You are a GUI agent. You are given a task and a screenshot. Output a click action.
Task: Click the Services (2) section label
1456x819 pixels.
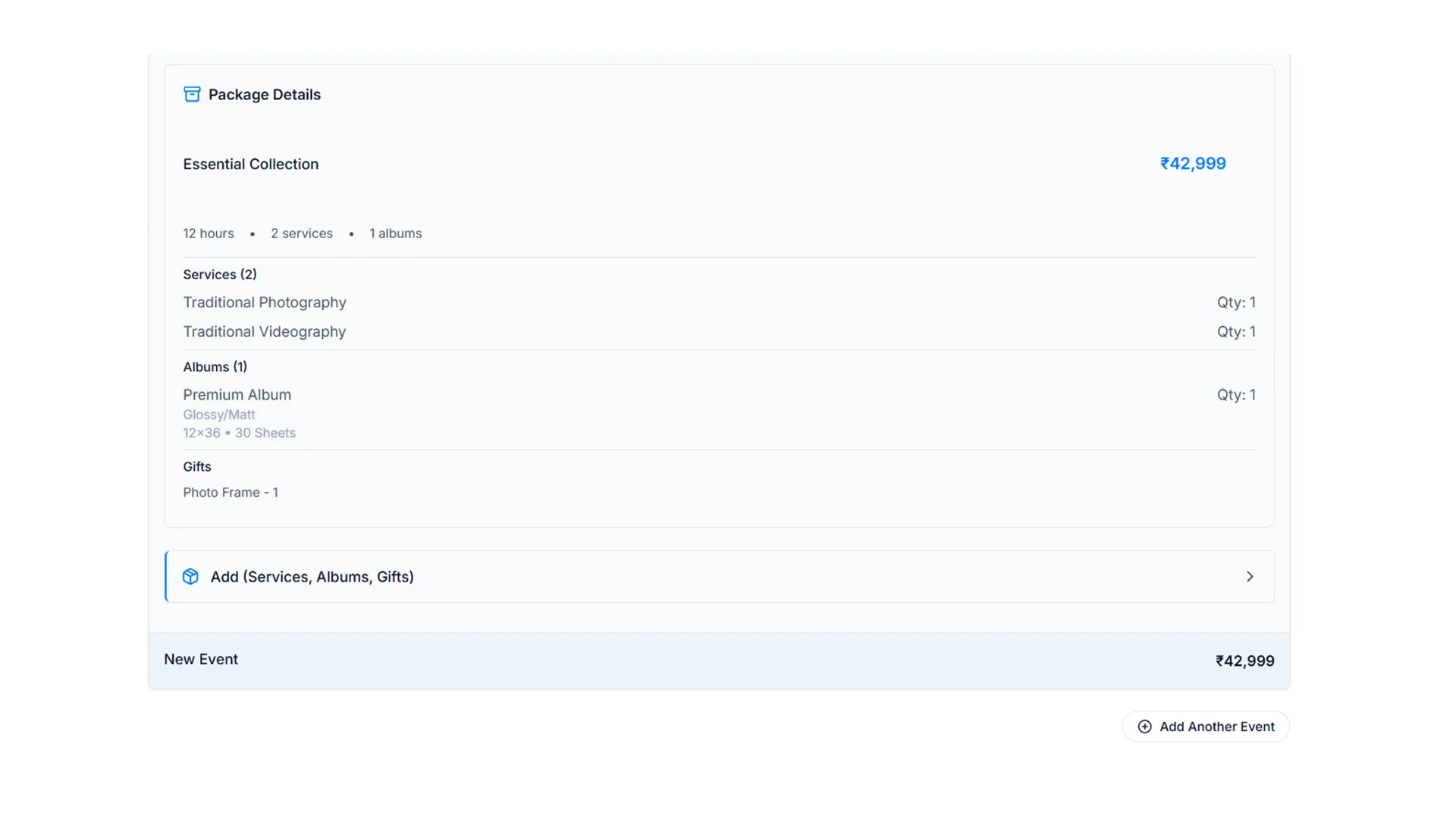[x=220, y=275]
